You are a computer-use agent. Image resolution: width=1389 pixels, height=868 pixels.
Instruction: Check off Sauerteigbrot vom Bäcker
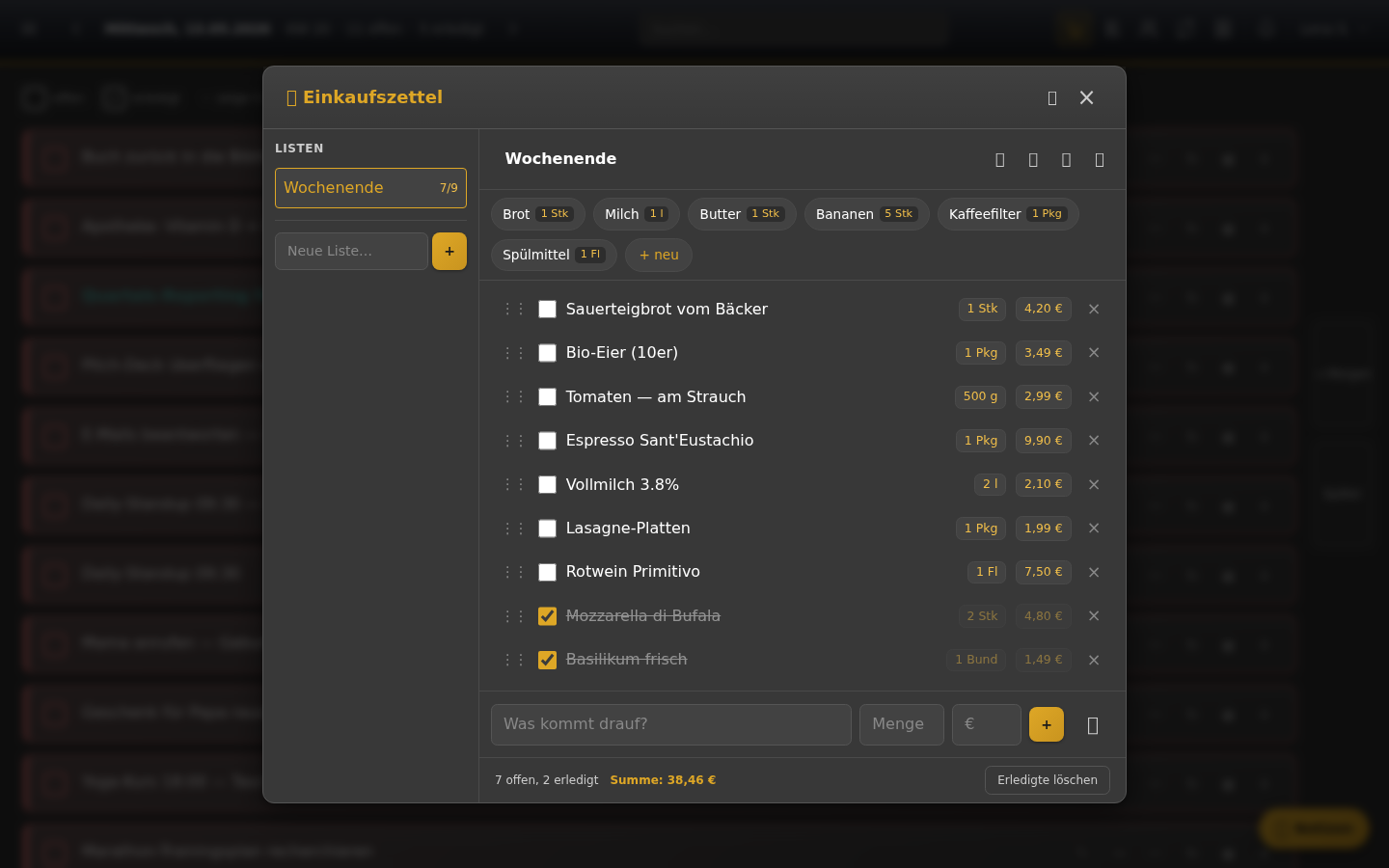click(547, 310)
